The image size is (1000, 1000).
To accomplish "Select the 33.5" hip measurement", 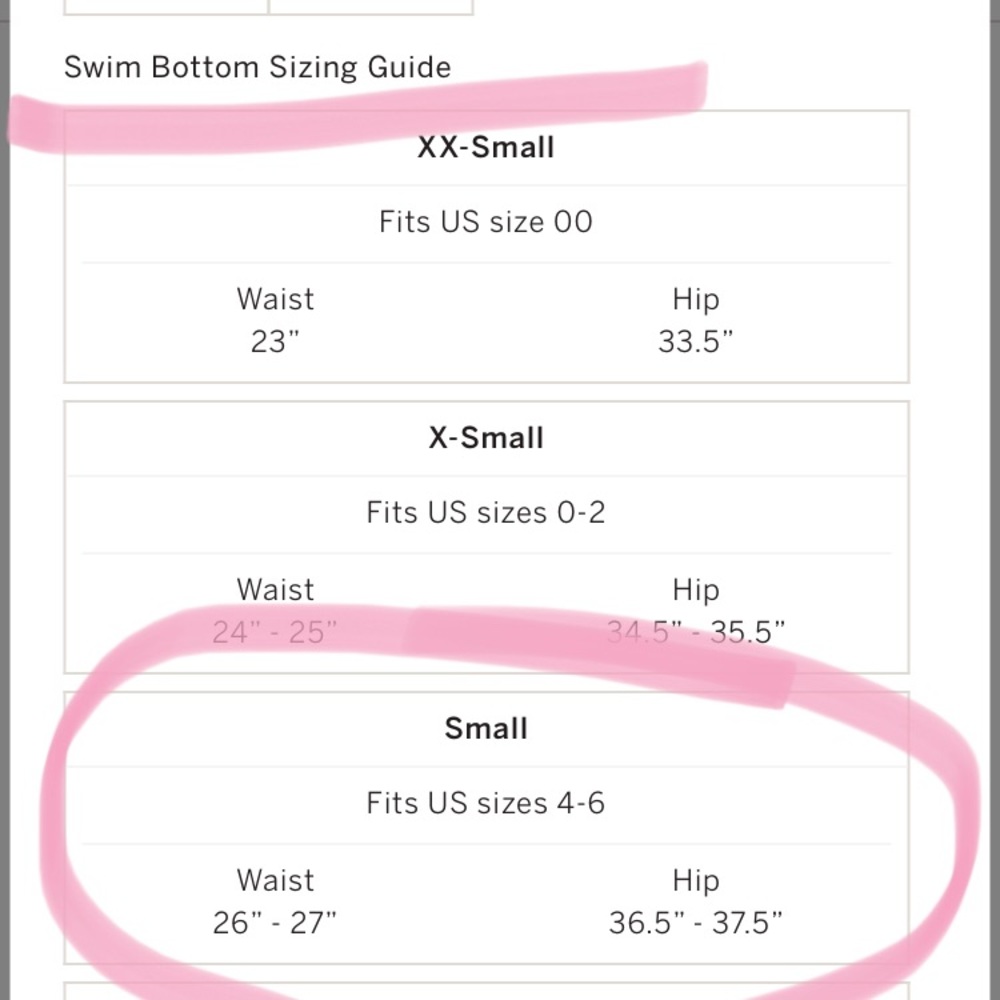I will [x=696, y=342].
